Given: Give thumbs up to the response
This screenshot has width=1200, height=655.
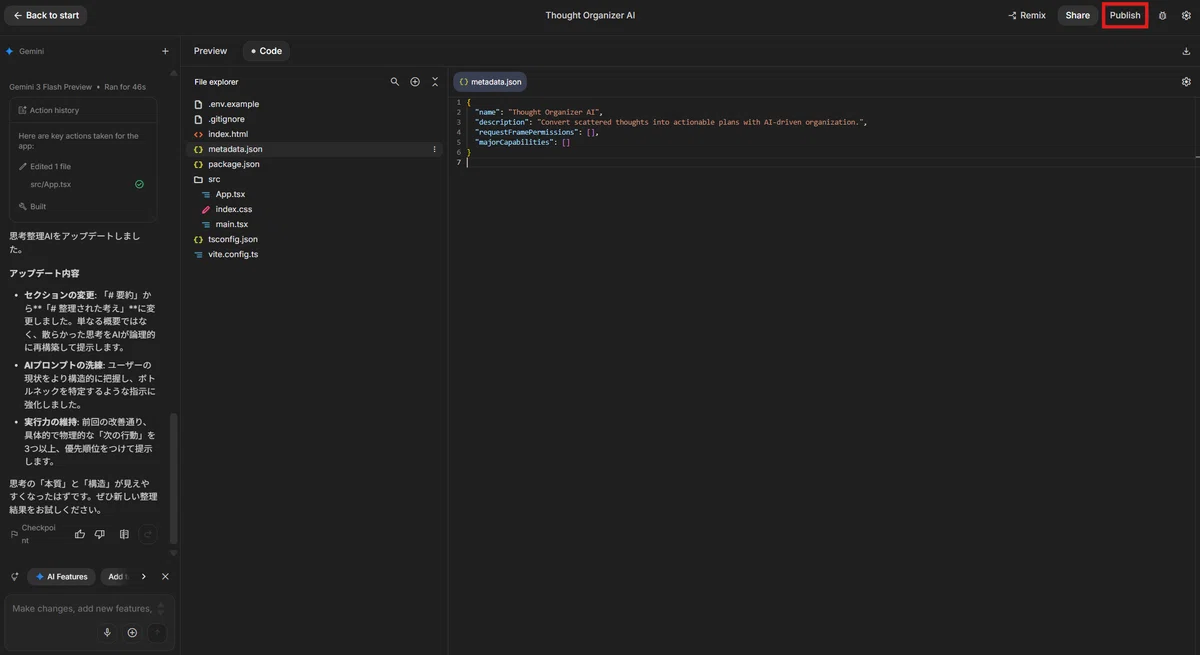Looking at the screenshot, I should coord(80,535).
